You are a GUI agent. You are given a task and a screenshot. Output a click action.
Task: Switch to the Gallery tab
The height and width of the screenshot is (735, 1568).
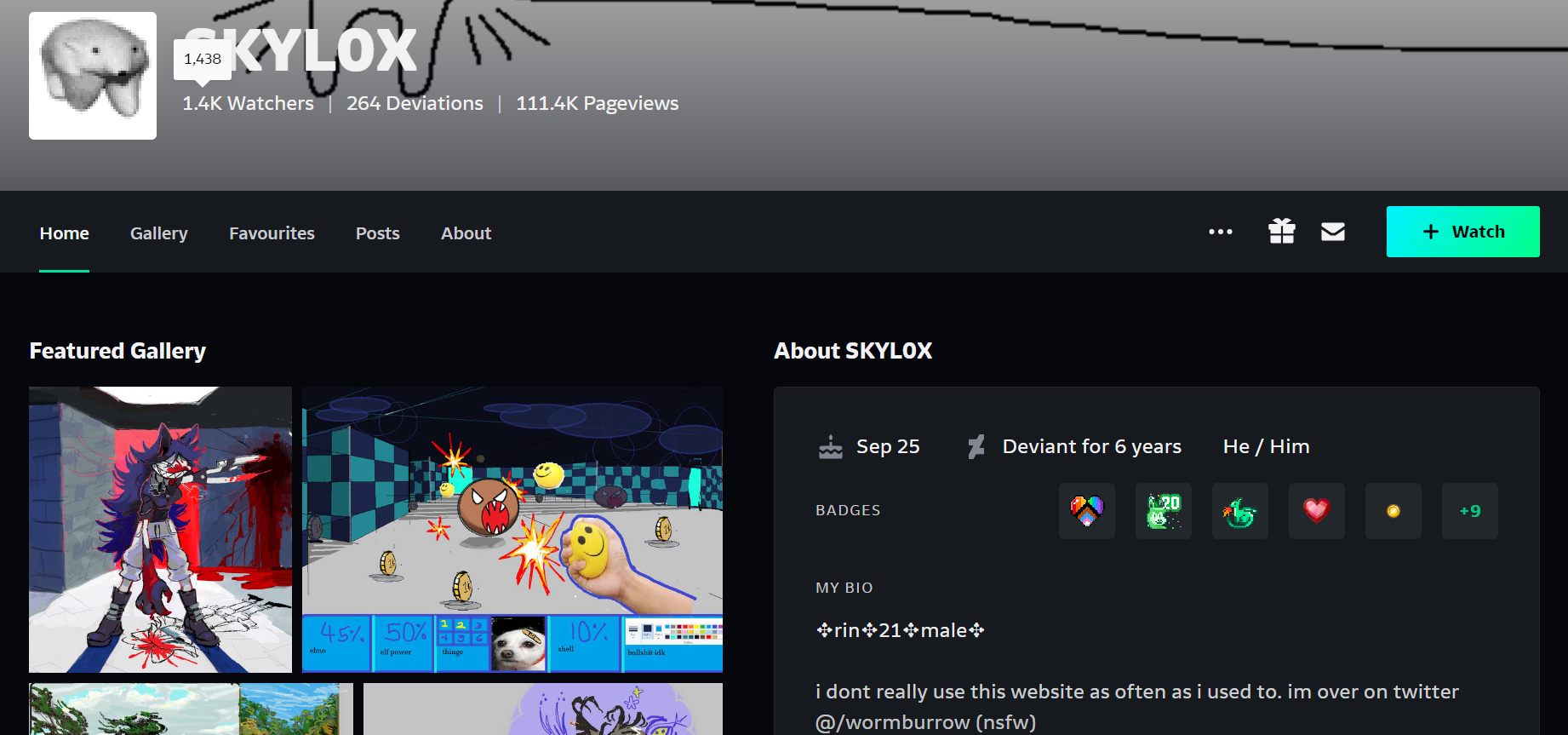coord(159,233)
